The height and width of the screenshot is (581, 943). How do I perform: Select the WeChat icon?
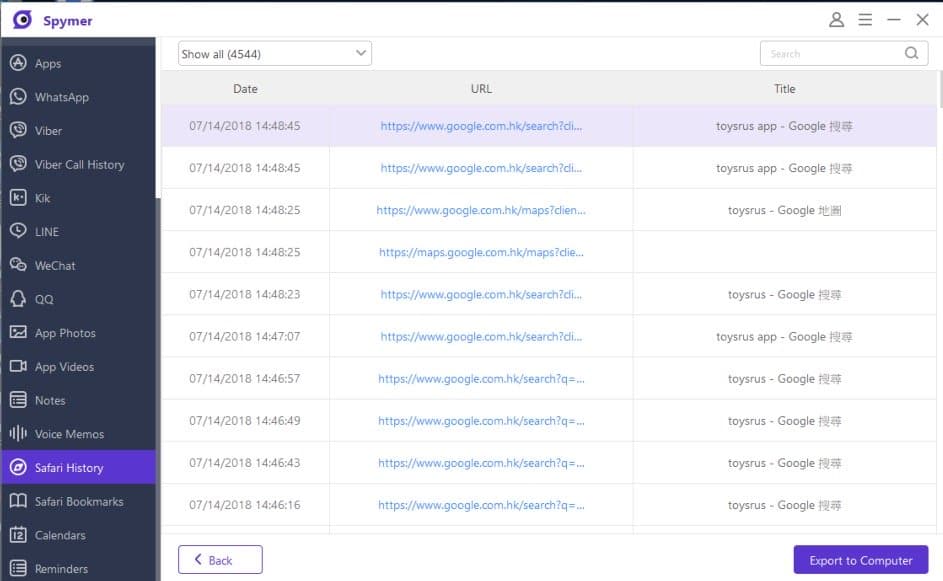(x=18, y=265)
